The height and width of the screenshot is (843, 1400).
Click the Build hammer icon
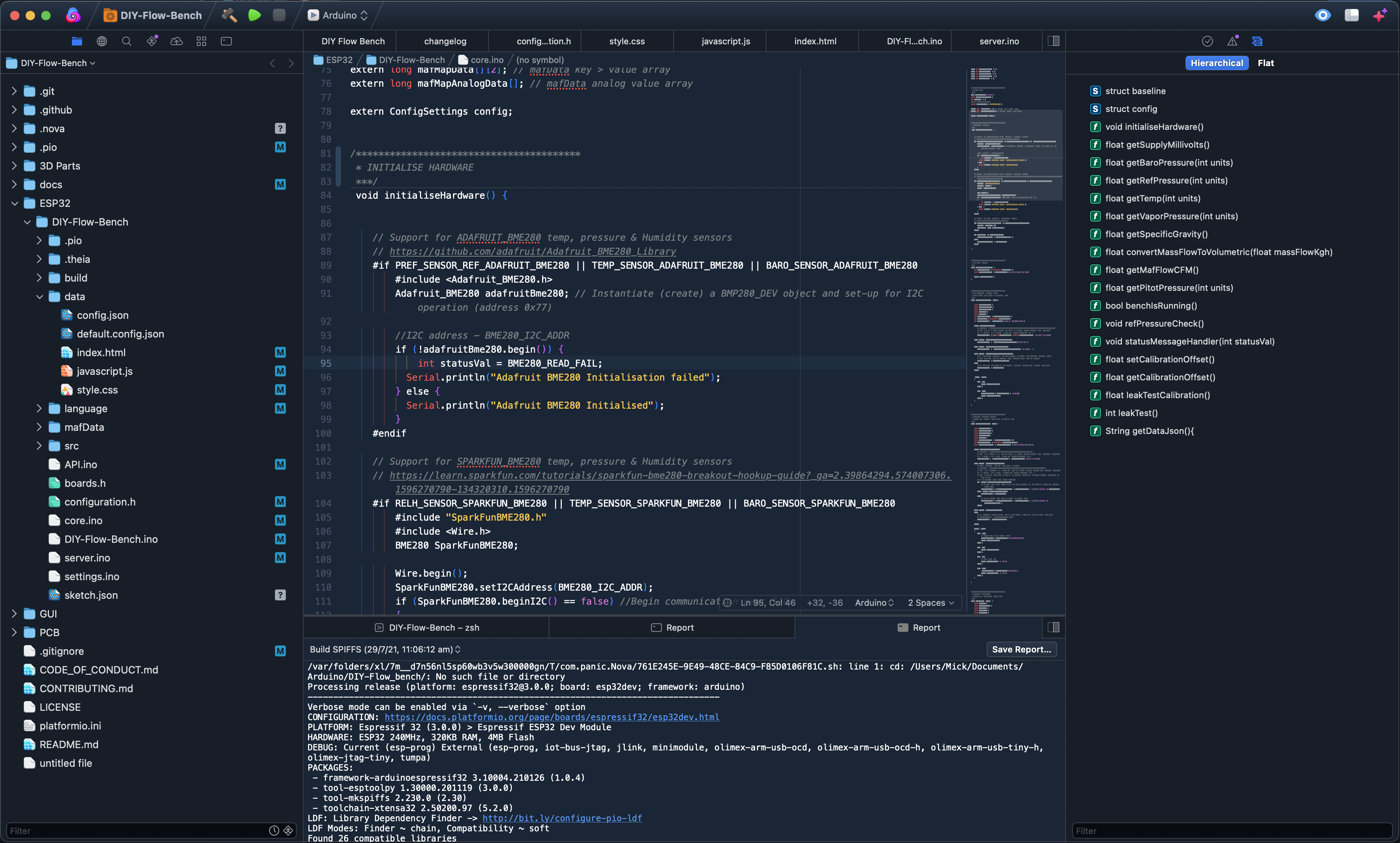(229, 15)
